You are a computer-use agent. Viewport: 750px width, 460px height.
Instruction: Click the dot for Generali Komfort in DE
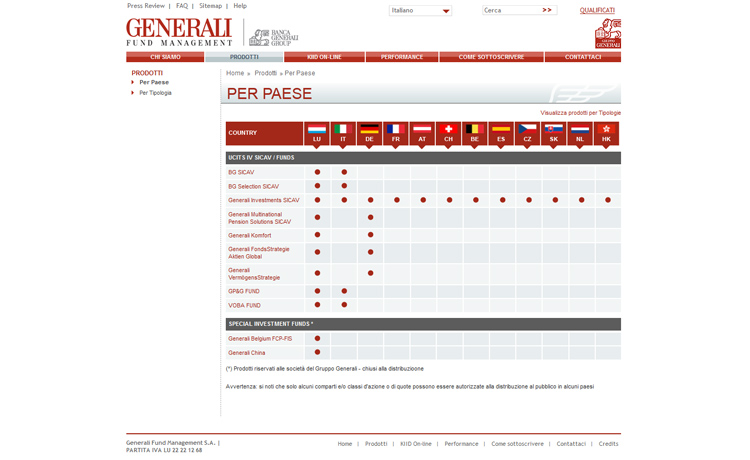[370, 235]
